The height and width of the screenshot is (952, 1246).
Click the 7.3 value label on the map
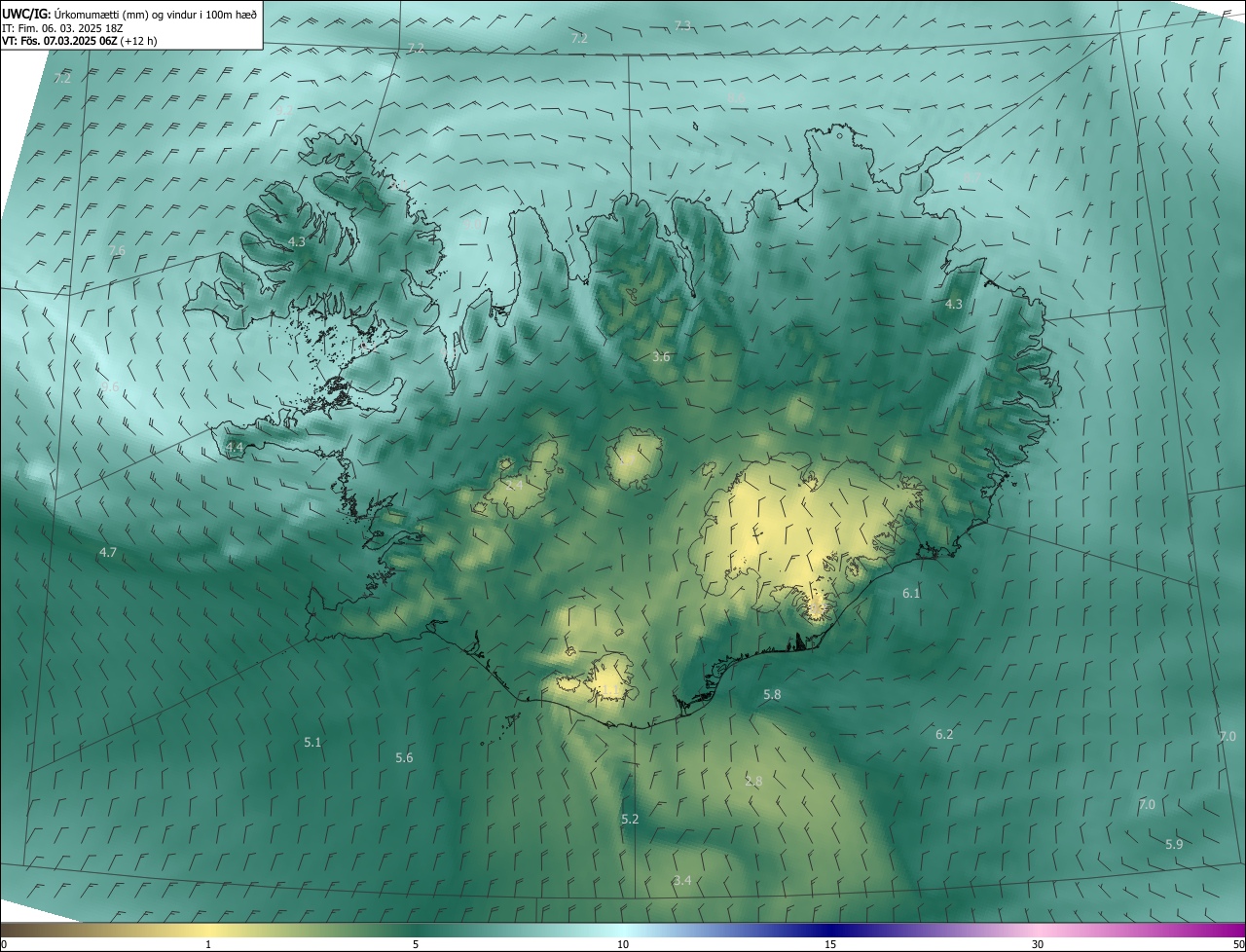682,25
